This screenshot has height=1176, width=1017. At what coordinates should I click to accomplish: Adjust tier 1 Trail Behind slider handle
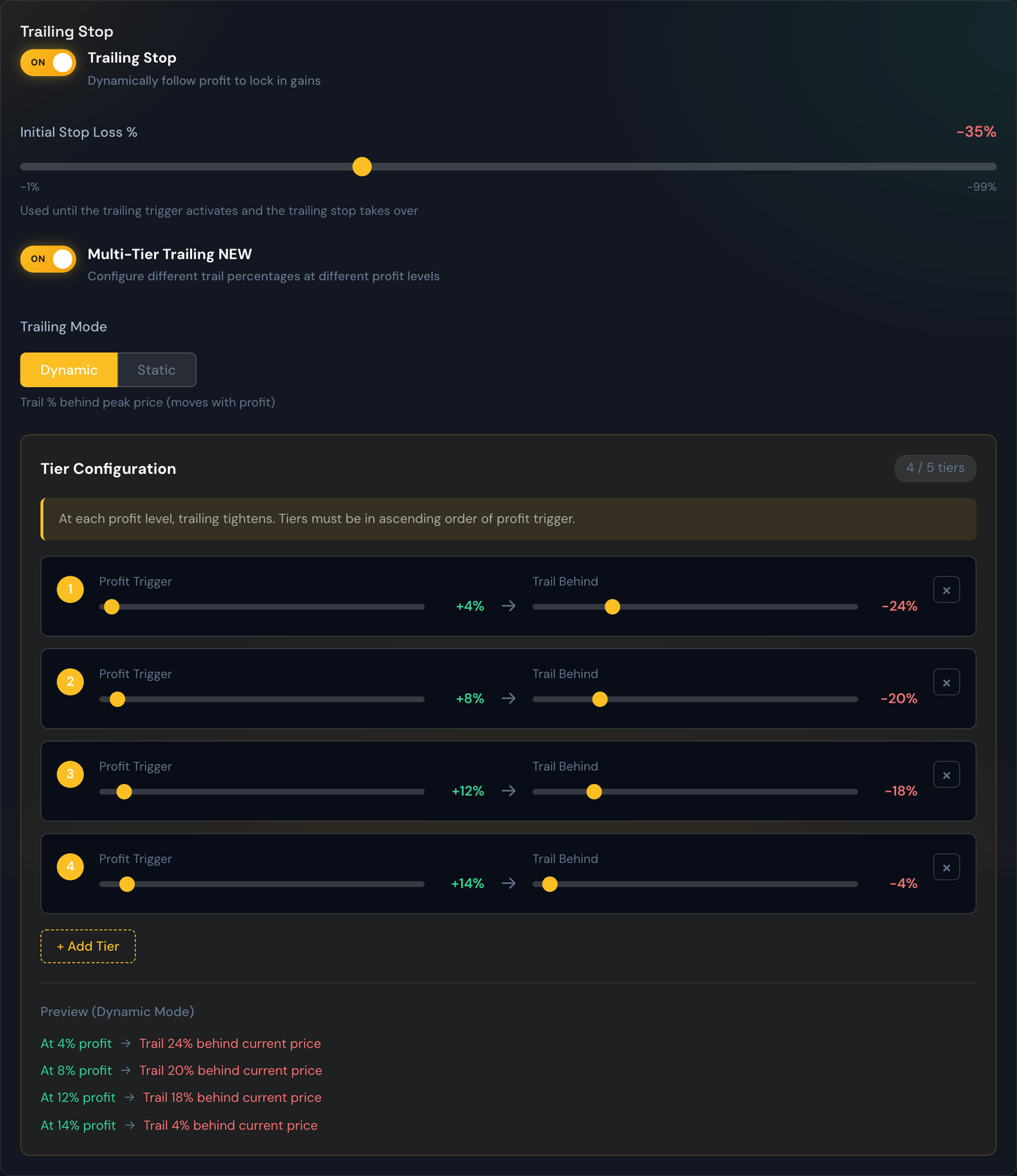[x=612, y=607]
